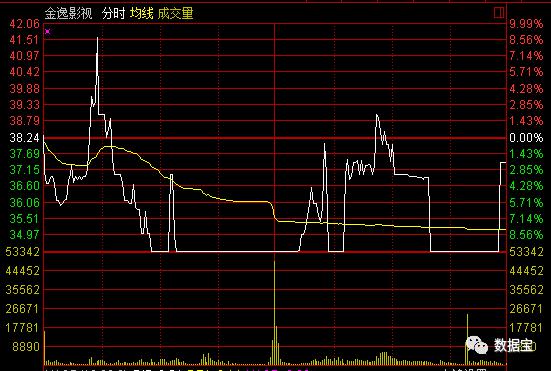551x371 pixels.
Task: Click the 9.99% top percentage label
Action: coord(526,24)
